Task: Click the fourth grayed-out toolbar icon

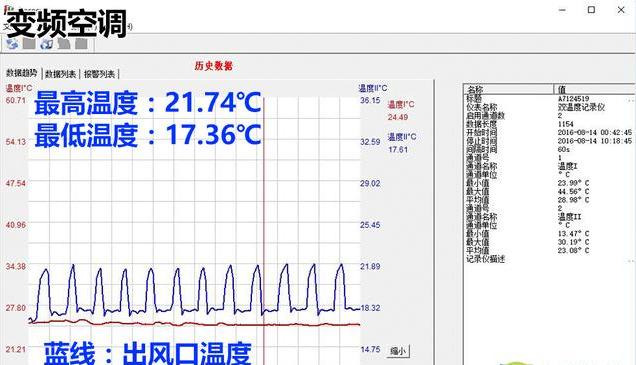Action: (x=64, y=43)
